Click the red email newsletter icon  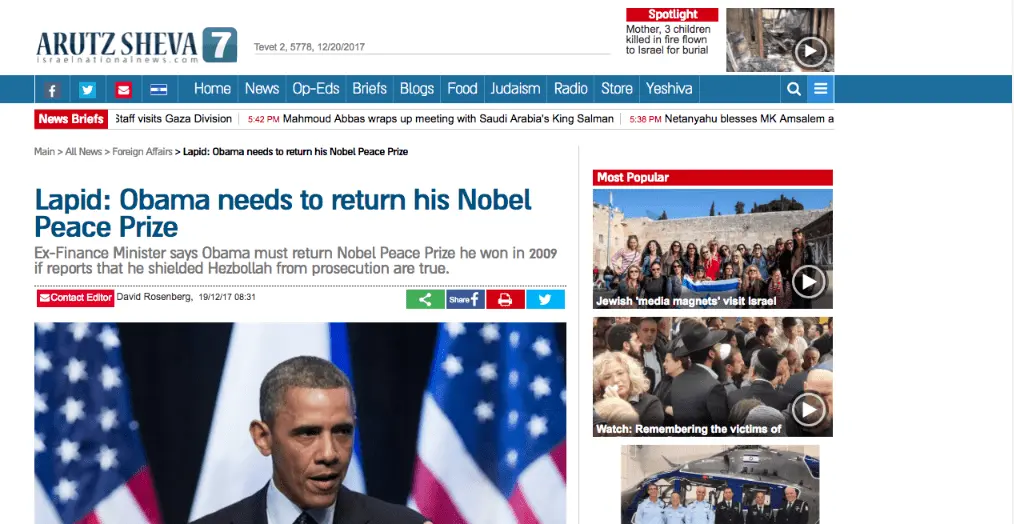[124, 90]
